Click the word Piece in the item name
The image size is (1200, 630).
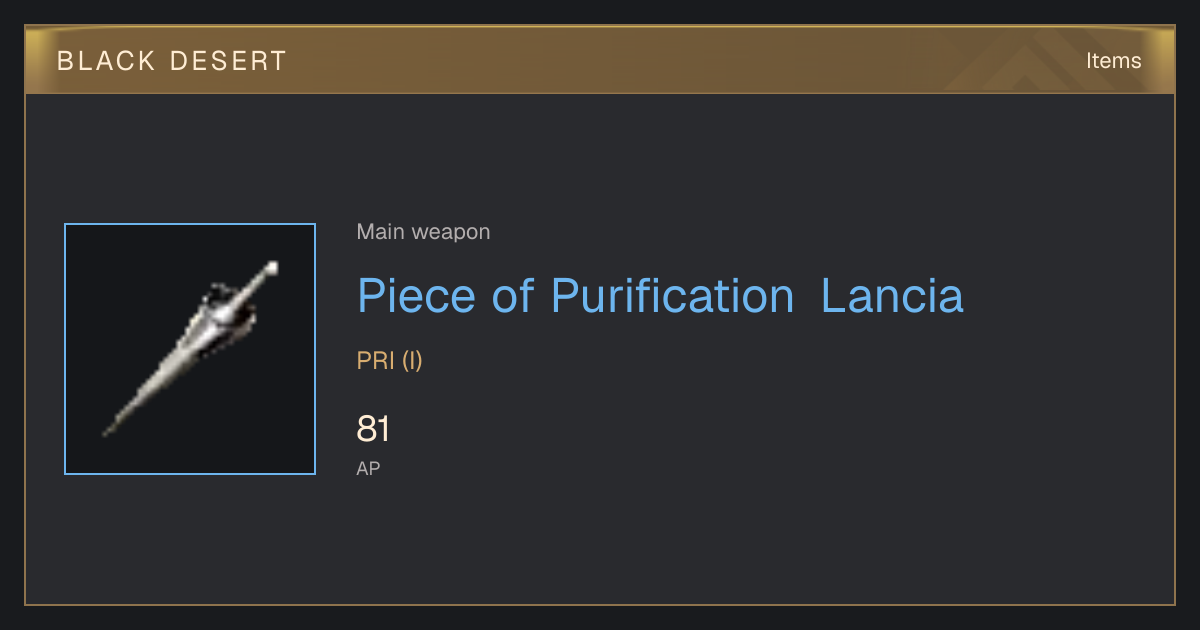(x=417, y=296)
